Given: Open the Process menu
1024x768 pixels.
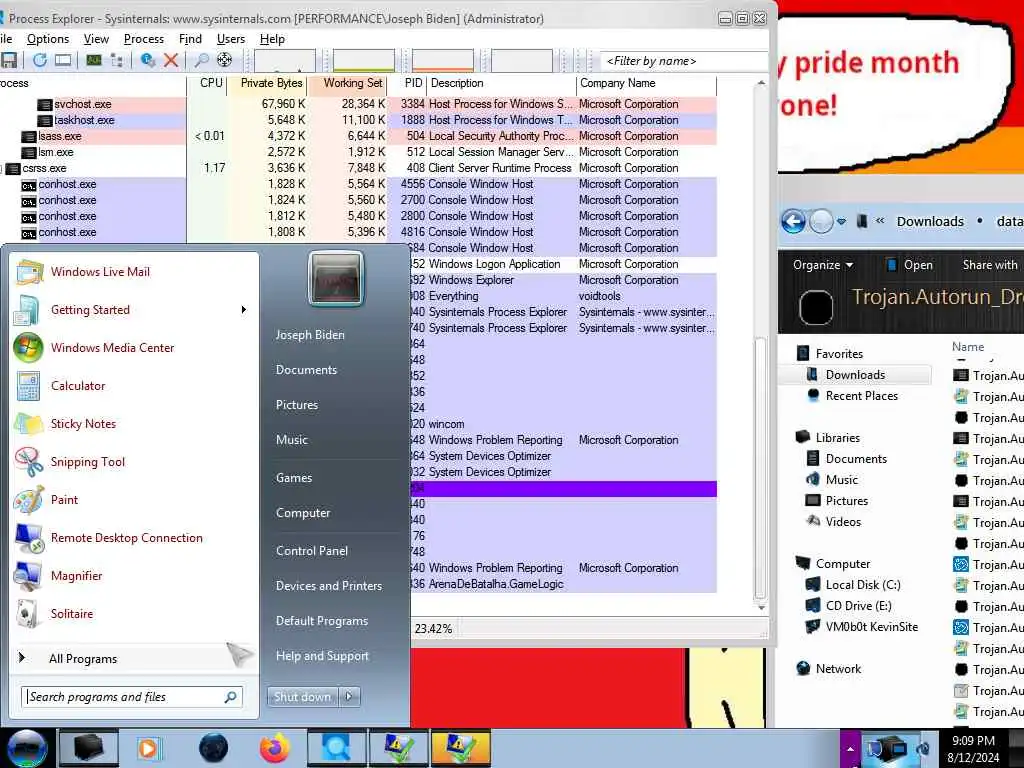Looking at the screenshot, I should (x=144, y=39).
